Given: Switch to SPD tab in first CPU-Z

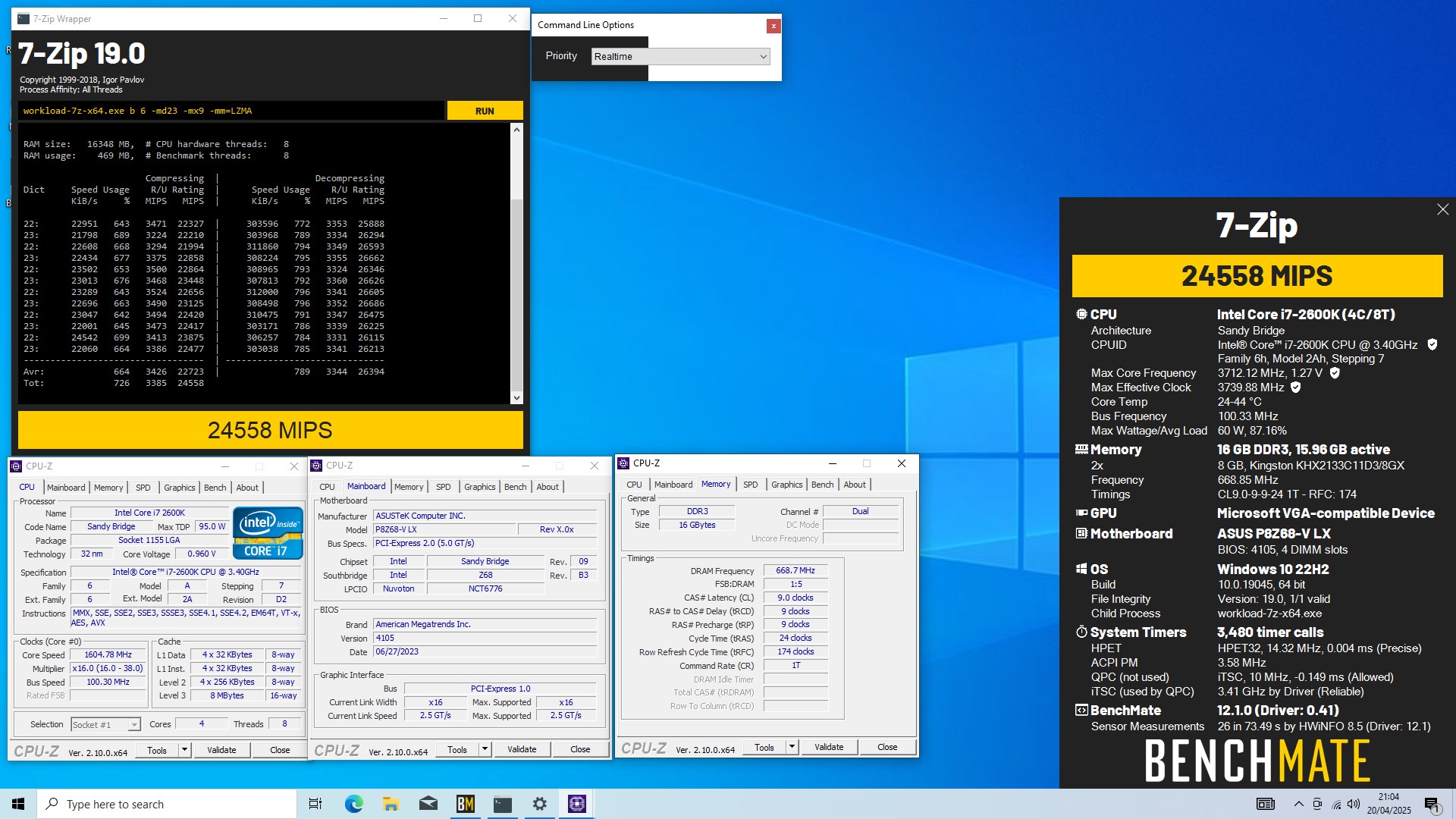Looking at the screenshot, I should (x=143, y=488).
